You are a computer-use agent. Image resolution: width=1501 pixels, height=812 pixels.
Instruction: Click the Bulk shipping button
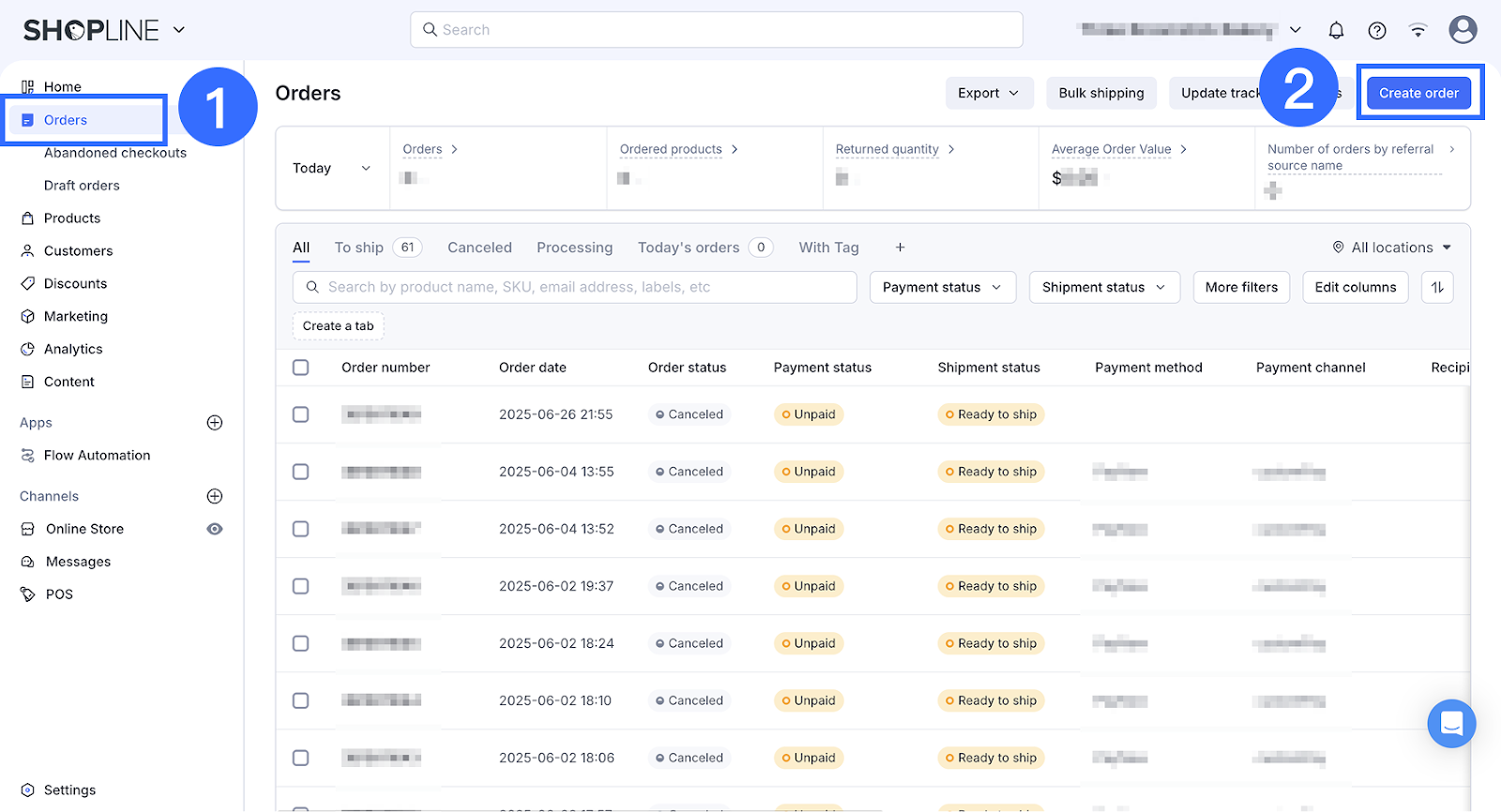tap(1100, 93)
